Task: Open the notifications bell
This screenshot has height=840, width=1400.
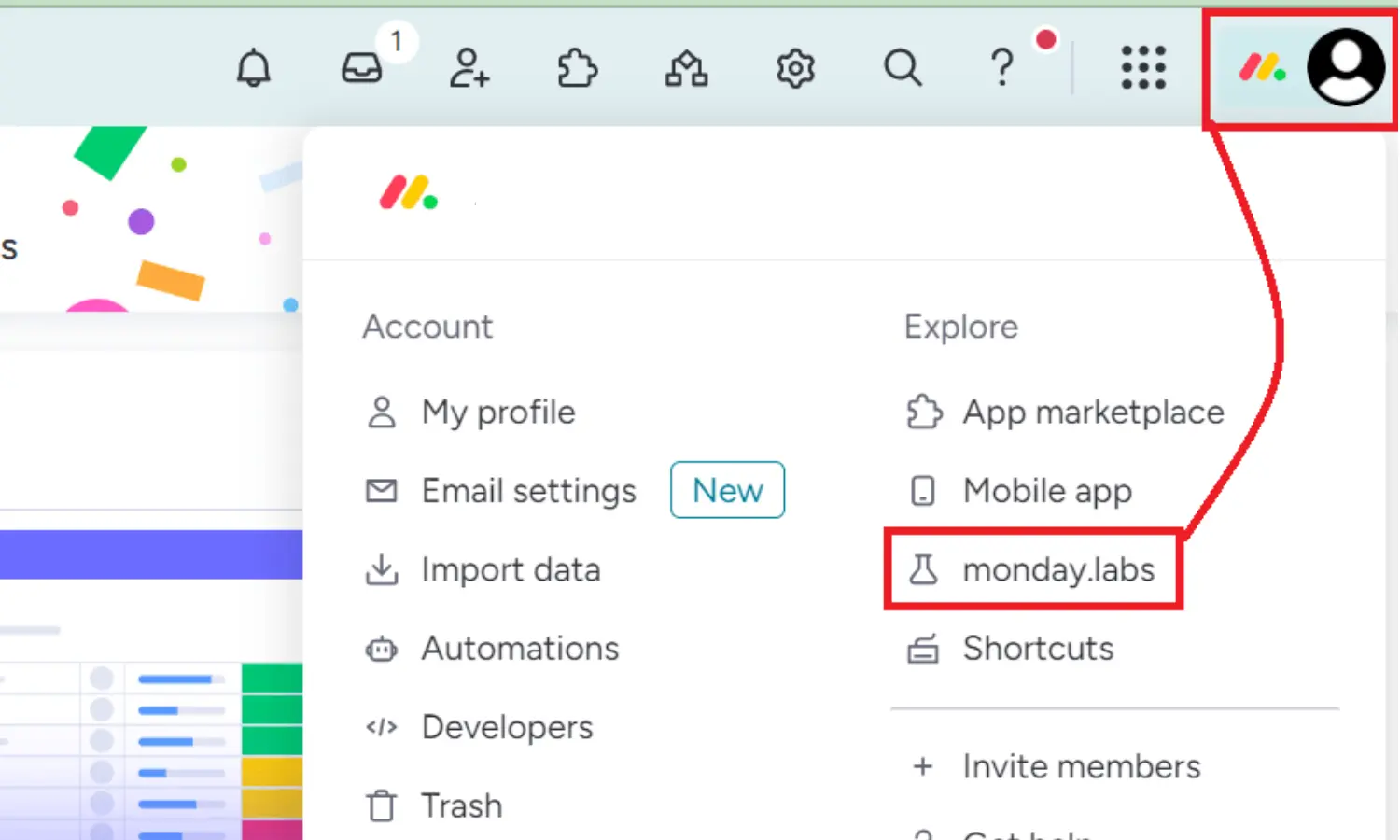Action: click(253, 68)
